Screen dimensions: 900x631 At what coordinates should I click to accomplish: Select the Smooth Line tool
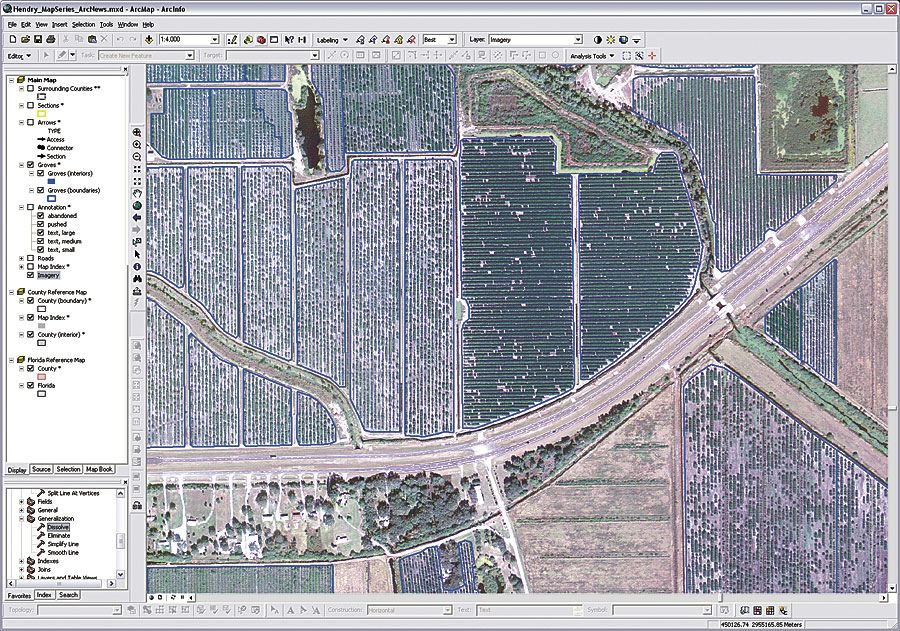pos(63,552)
